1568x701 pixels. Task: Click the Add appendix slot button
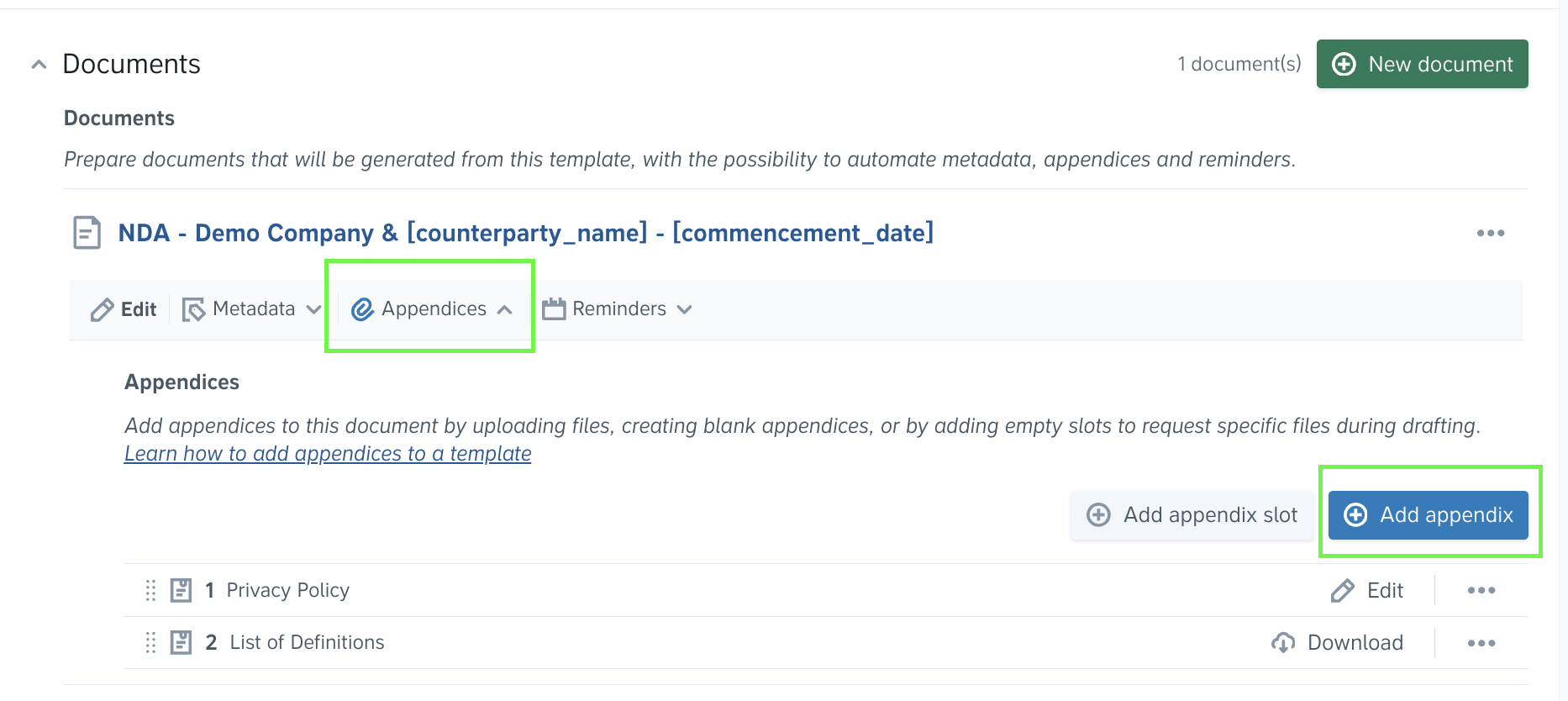coord(1192,515)
